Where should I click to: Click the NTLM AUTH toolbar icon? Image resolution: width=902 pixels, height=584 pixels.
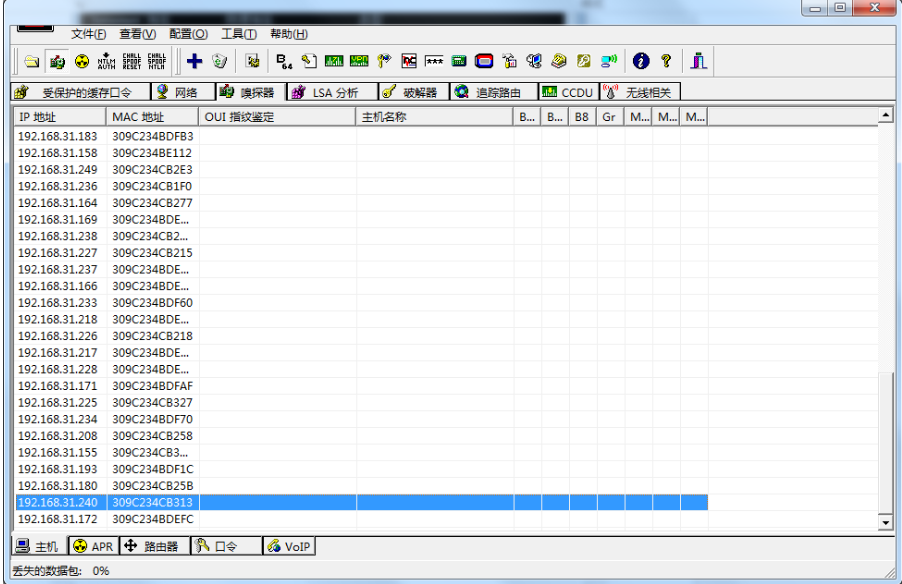pyautogui.click(x=106, y=61)
